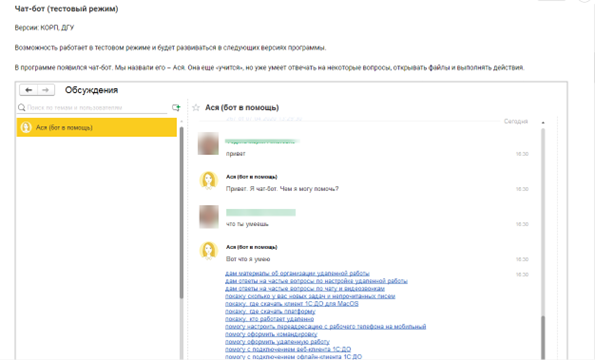595x360 pixels.
Task: Click the blurred user avatar next to 'привет'
Action: (208, 143)
